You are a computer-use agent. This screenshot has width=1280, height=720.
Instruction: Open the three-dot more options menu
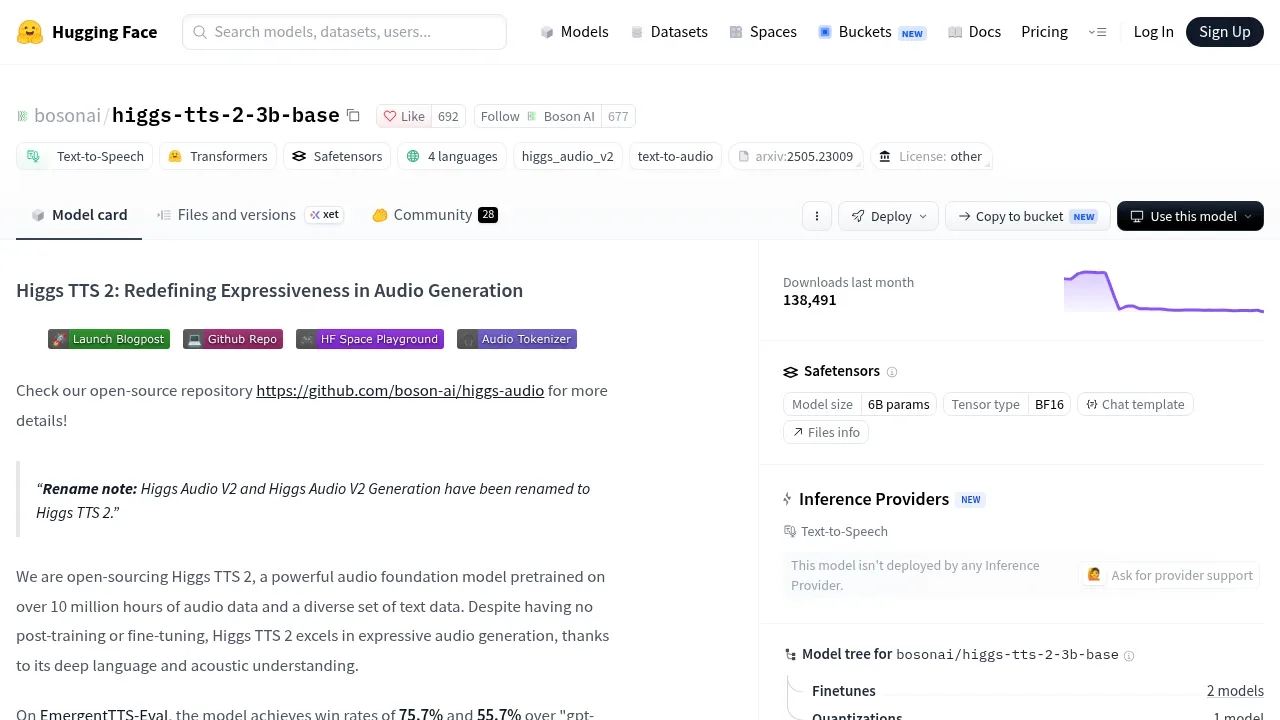[817, 216]
